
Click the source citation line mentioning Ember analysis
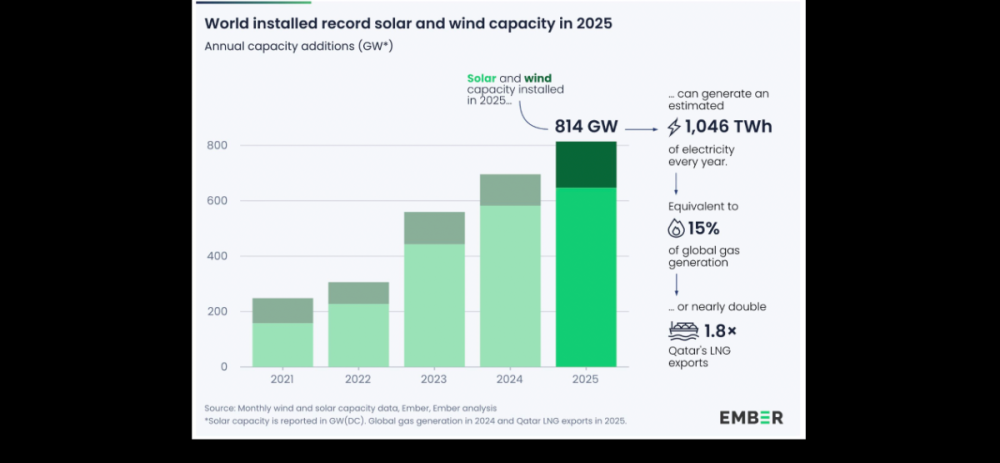(x=350, y=408)
